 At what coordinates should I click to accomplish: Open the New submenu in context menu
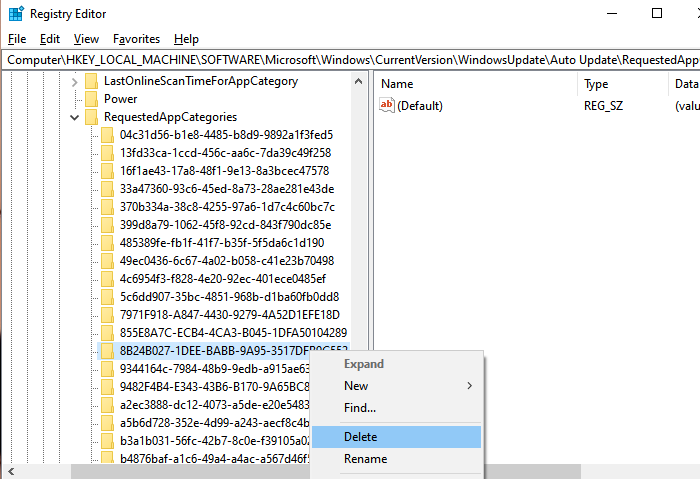point(396,386)
